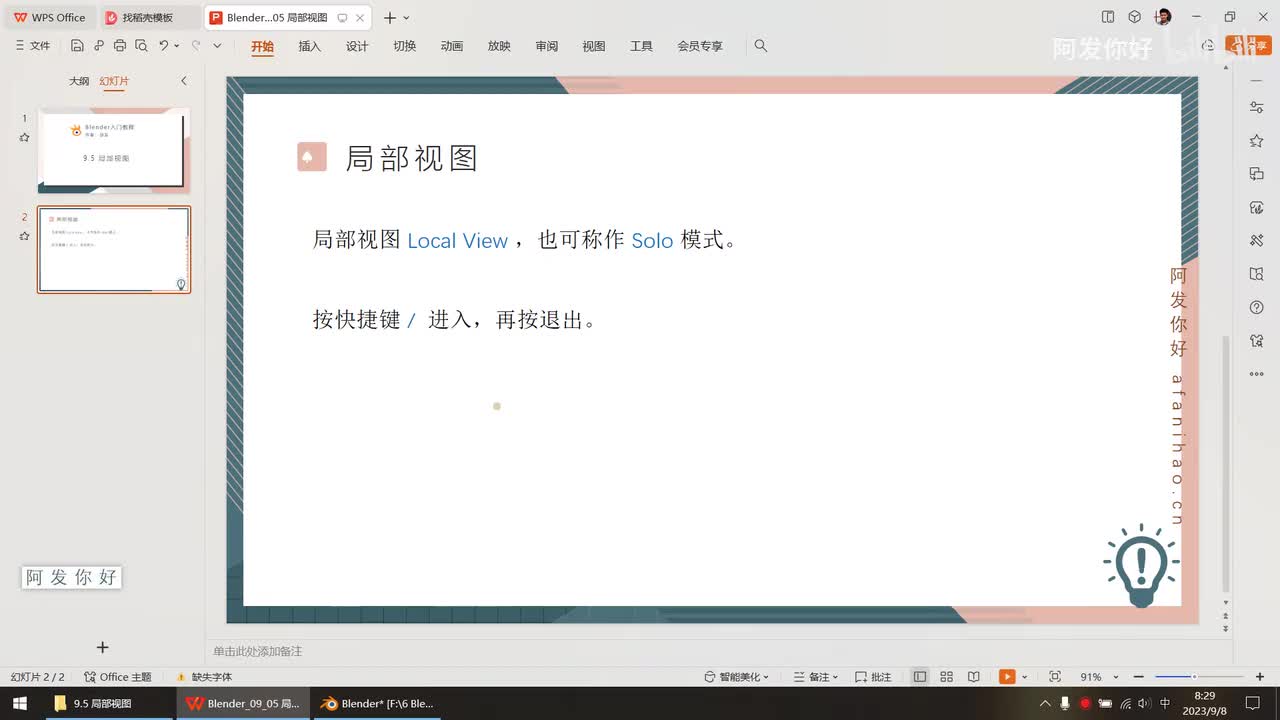Viewport: 1280px width, 720px height.
Task: Click the panel layout icon in title bar
Action: coord(1108,17)
